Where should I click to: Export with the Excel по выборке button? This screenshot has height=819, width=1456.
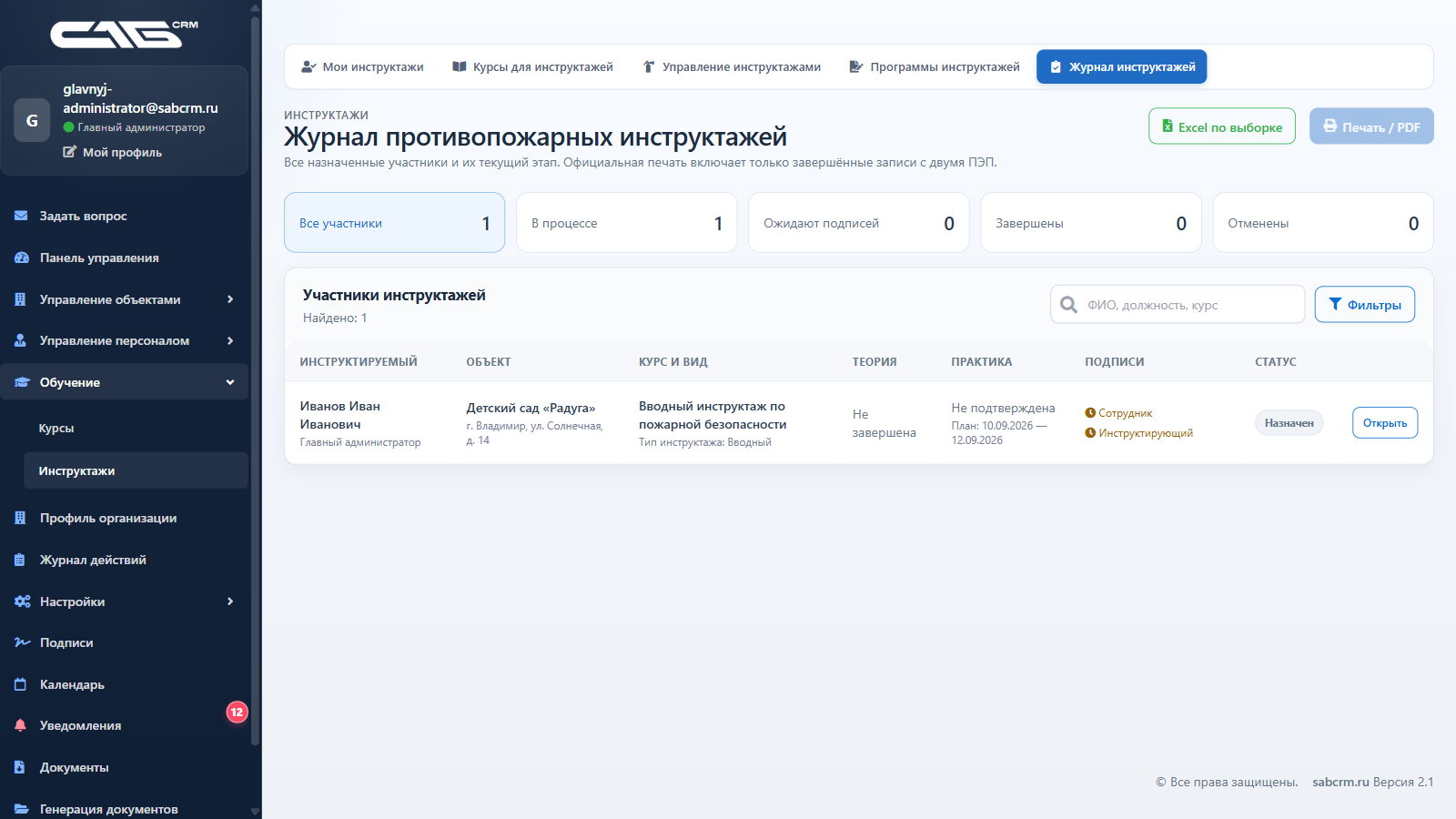click(x=1222, y=126)
